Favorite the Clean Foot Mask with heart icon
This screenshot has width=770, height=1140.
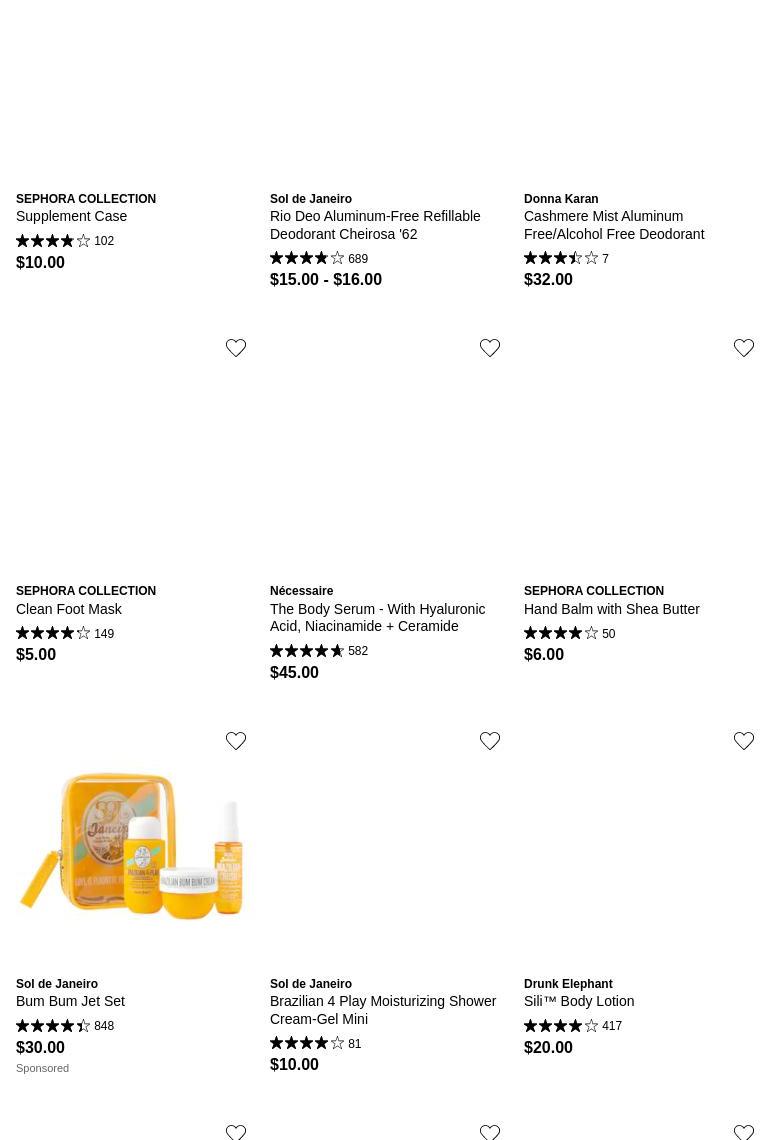point(236,348)
